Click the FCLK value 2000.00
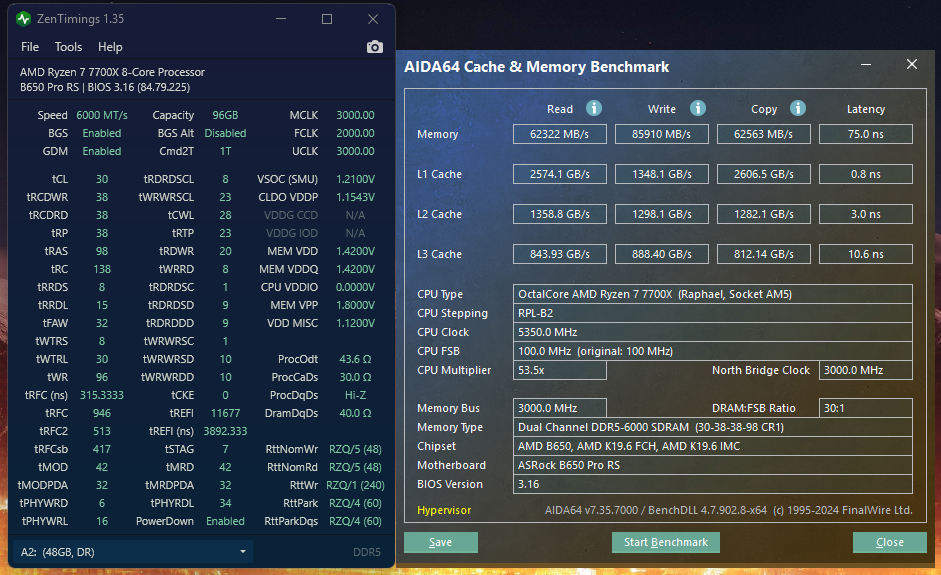The image size is (941, 575). (355, 133)
